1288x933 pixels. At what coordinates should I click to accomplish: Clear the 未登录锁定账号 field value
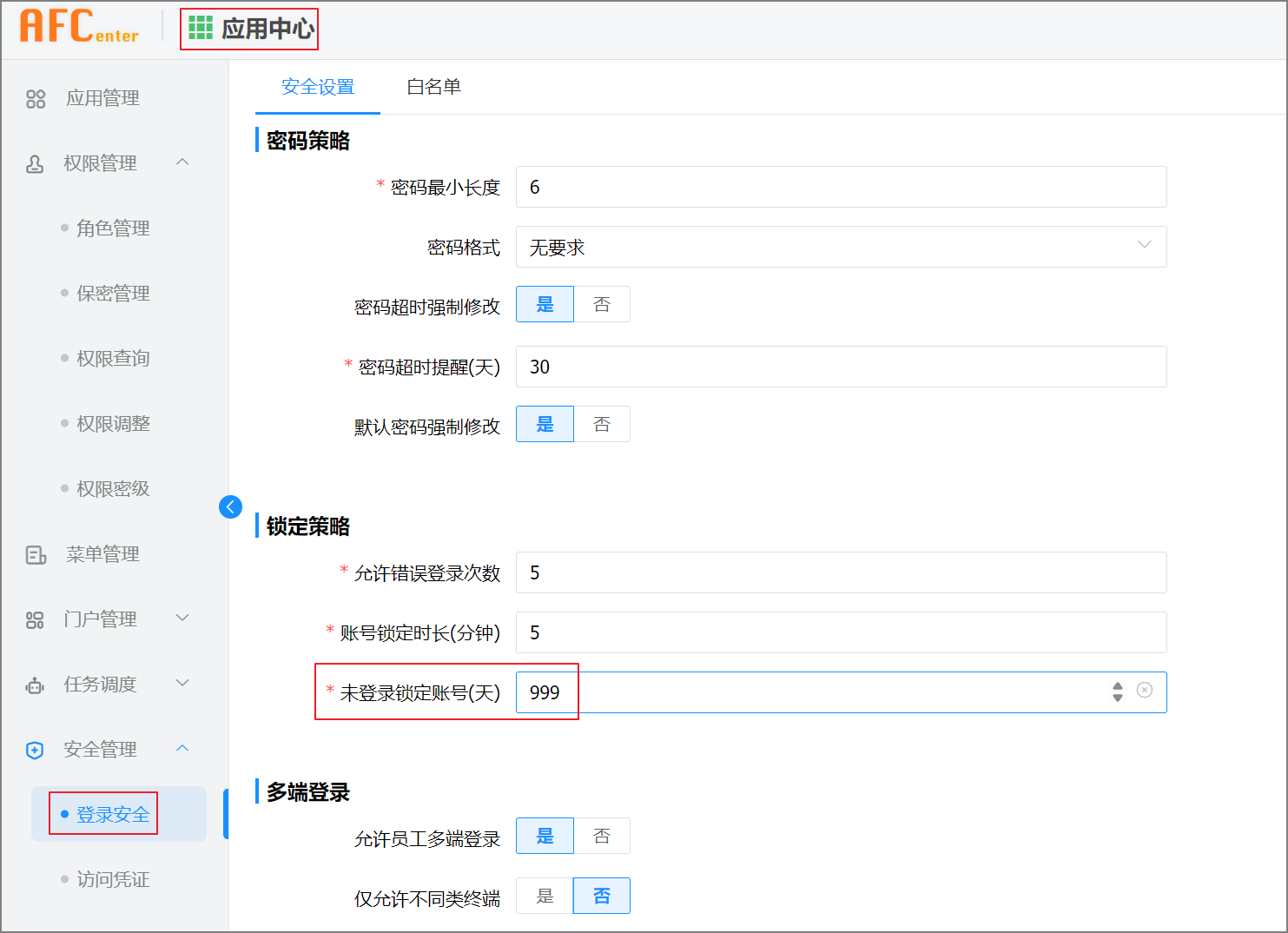[1145, 692]
